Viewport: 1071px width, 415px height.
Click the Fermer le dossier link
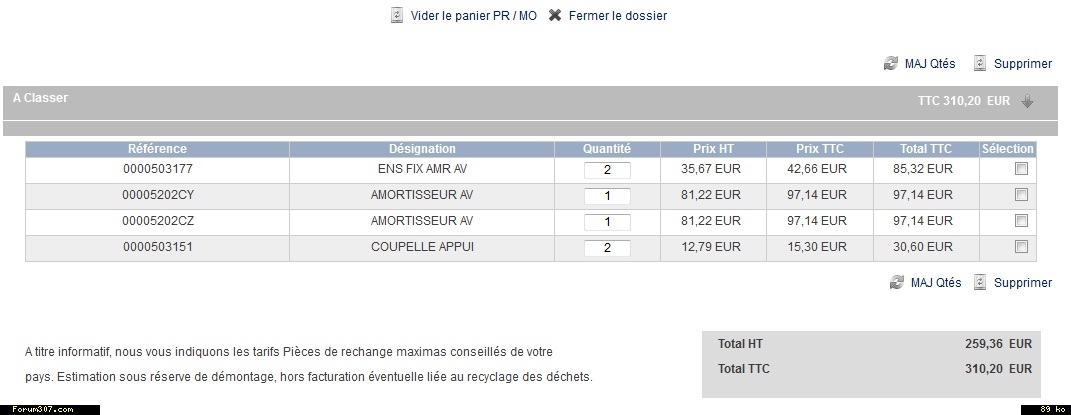[617, 16]
